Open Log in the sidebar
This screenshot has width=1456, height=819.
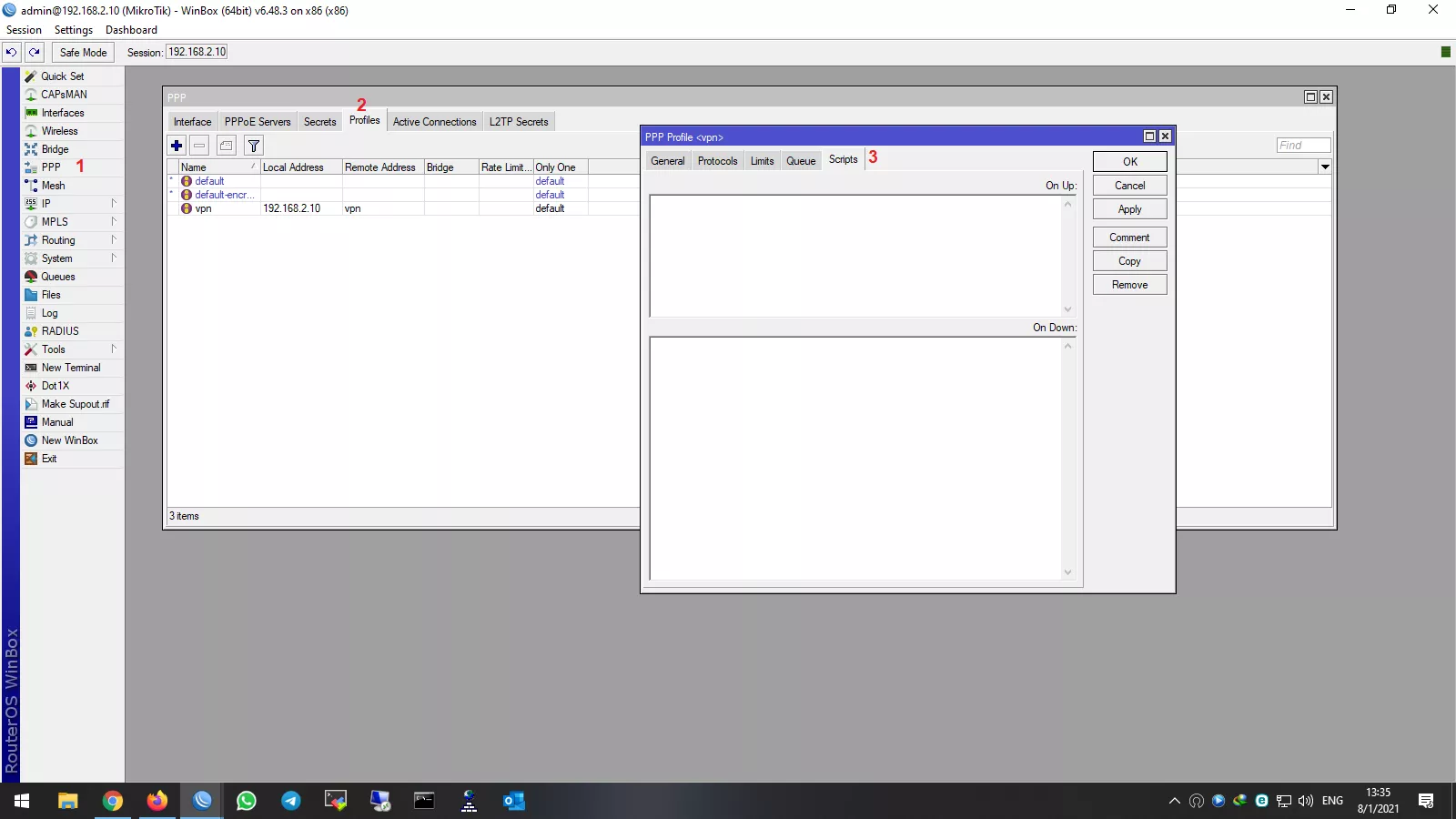(x=49, y=313)
